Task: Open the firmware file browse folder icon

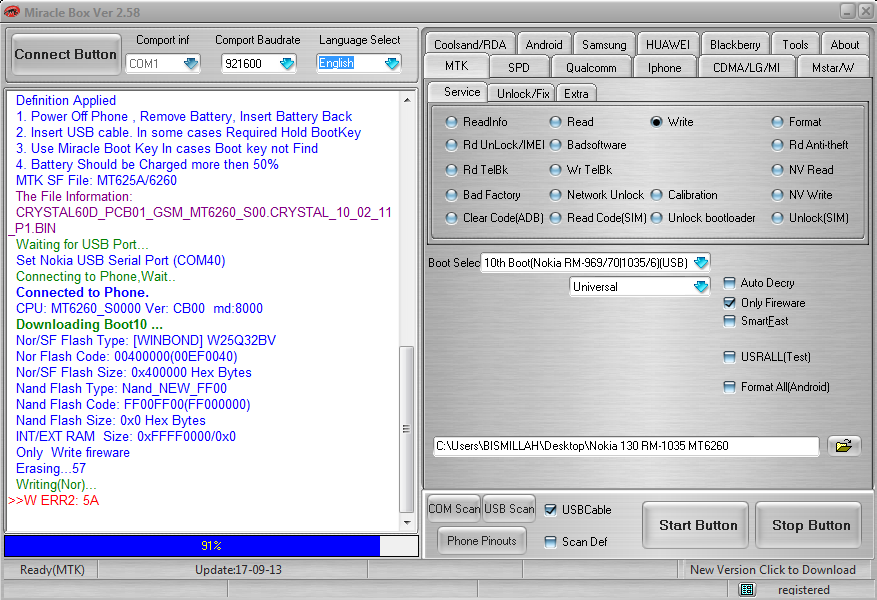Action: (843, 446)
